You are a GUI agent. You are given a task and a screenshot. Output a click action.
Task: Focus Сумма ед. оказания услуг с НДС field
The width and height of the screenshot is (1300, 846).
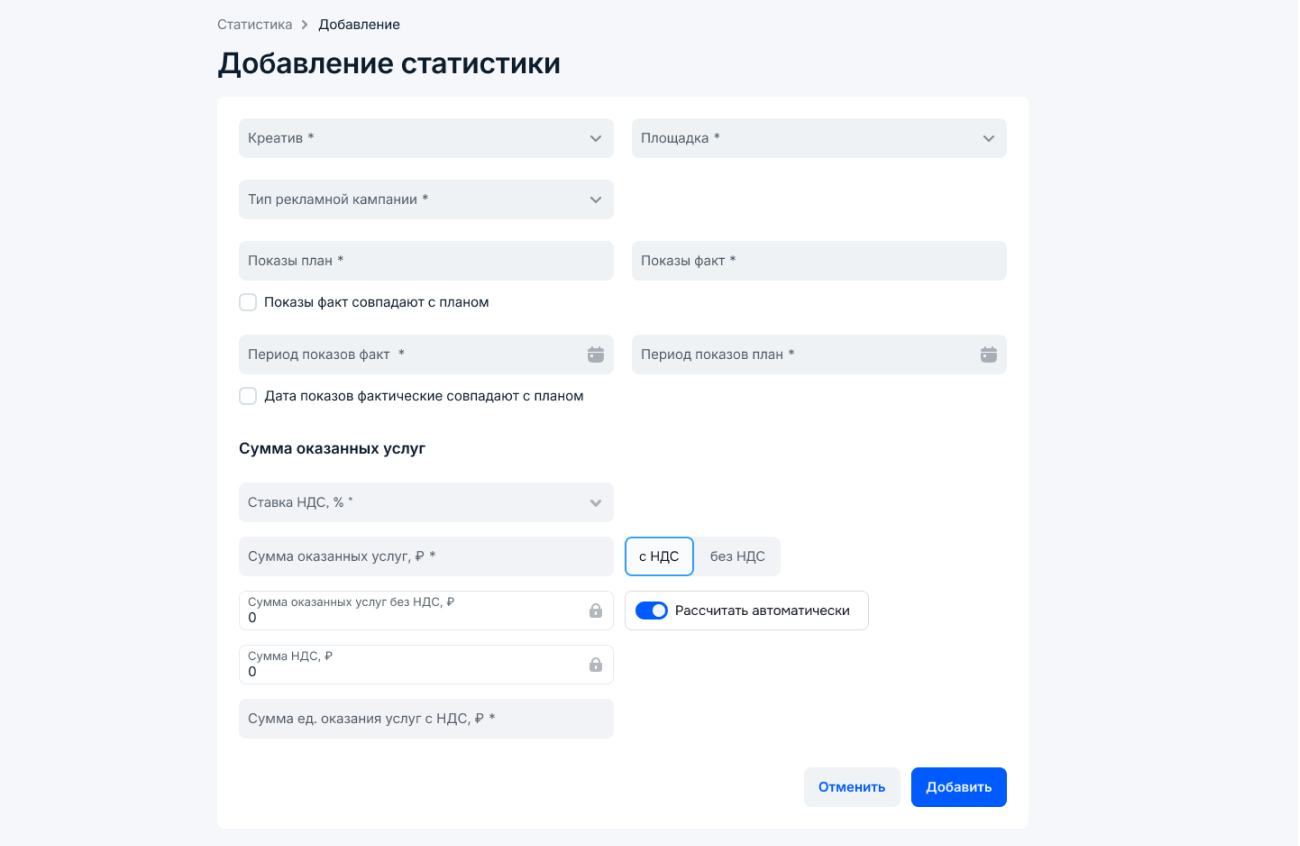click(x=426, y=718)
